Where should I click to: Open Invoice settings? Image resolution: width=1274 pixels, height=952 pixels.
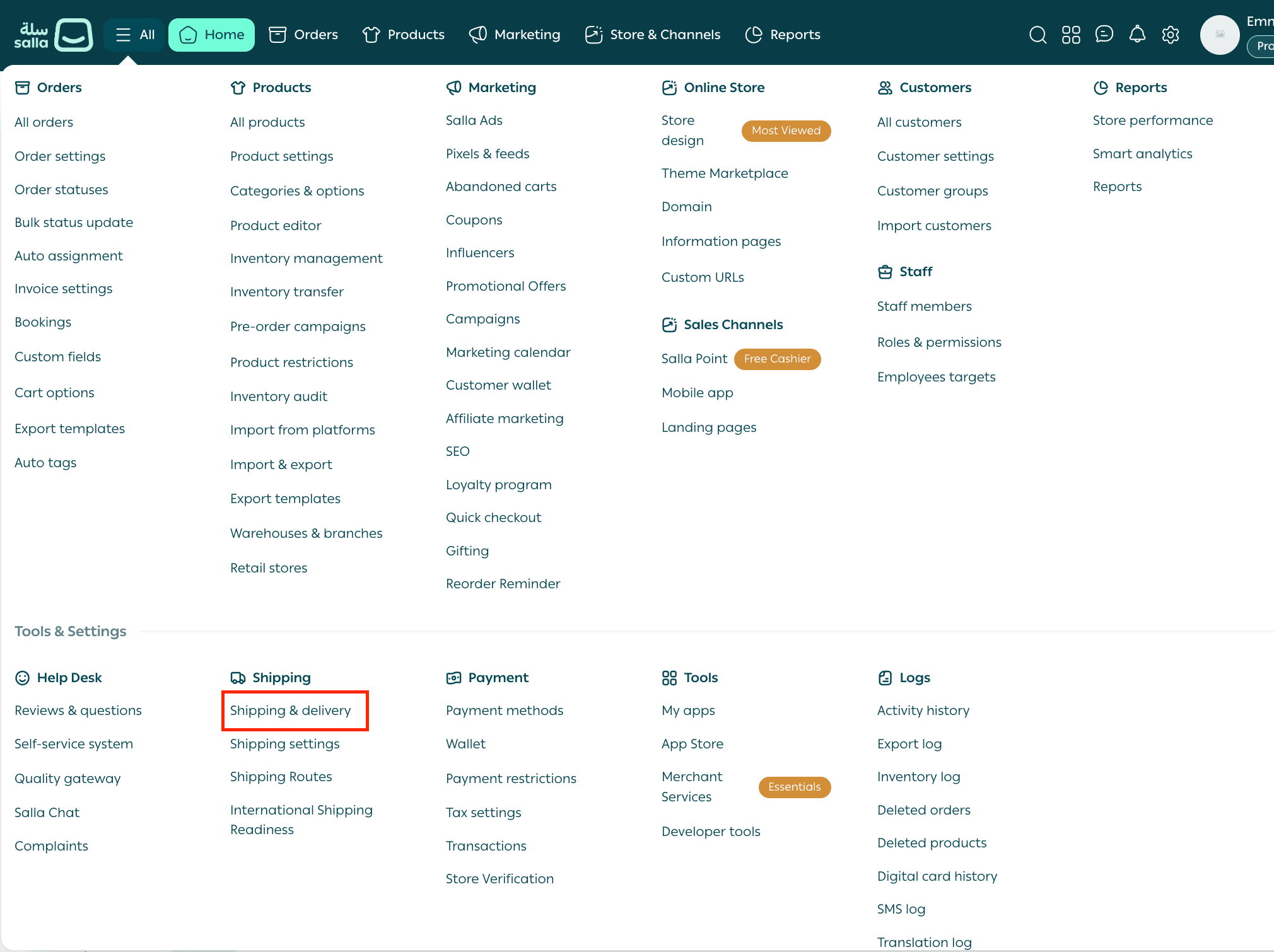[63, 289]
